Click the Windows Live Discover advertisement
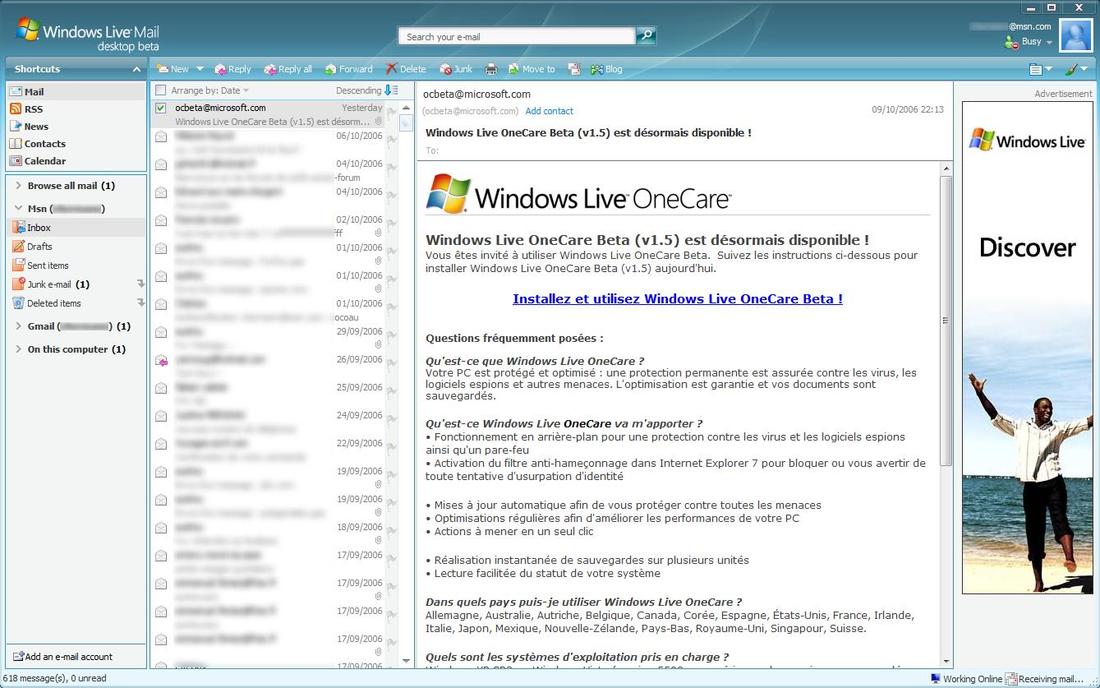This screenshot has height=688, width=1100. pyautogui.click(x=1027, y=348)
